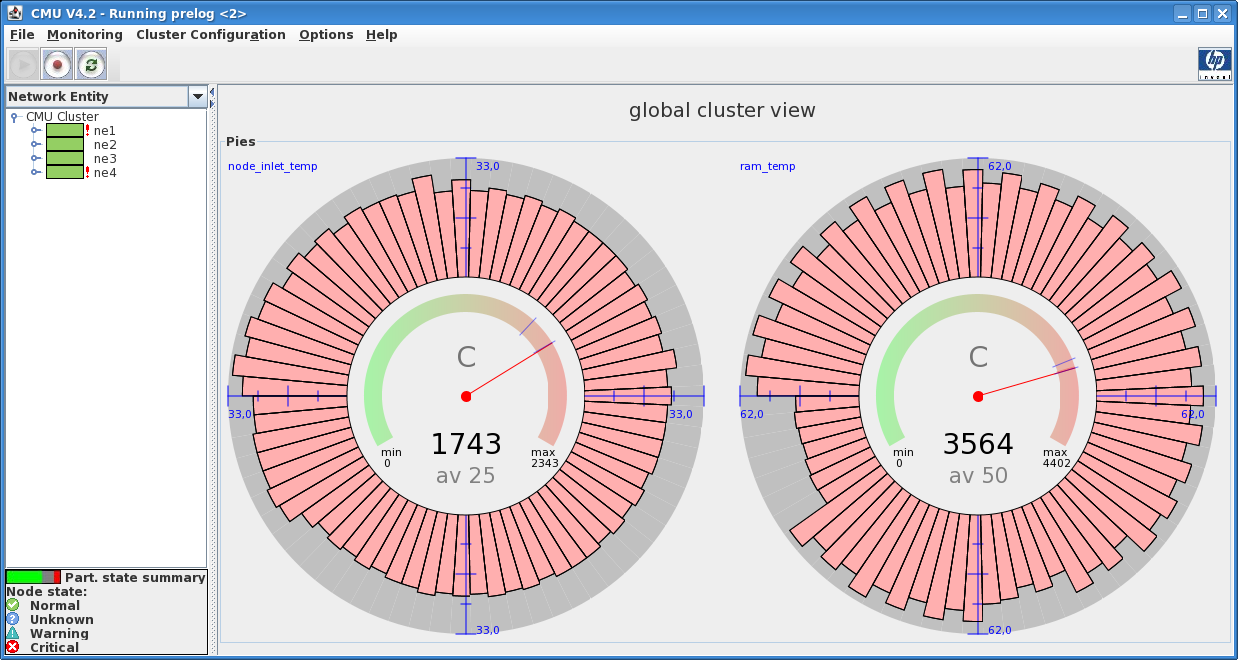Screen dimensions: 1238x660
Task: Select the ne4 network entity
Action: point(104,172)
